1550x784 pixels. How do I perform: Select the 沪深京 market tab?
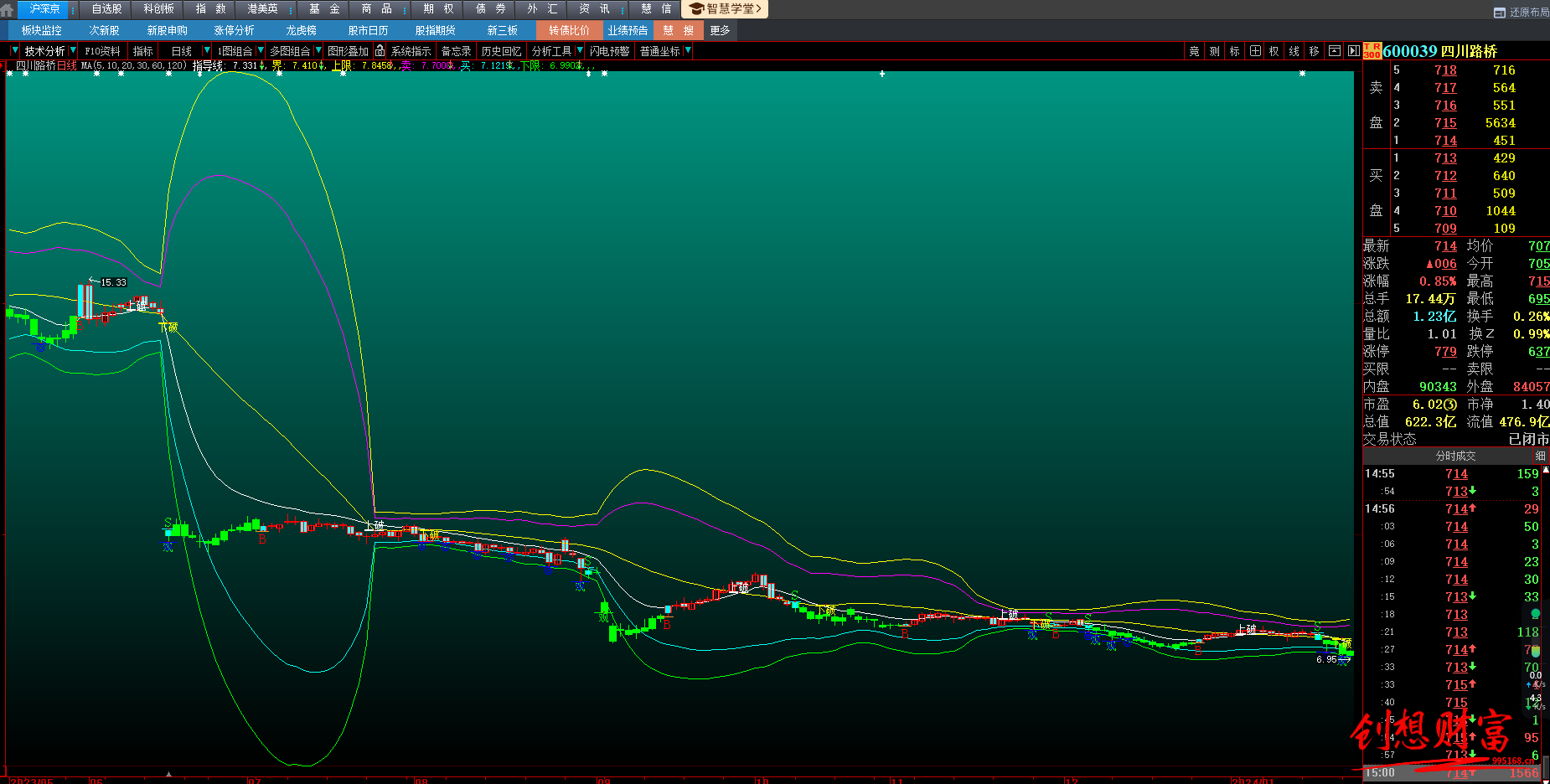point(44,9)
